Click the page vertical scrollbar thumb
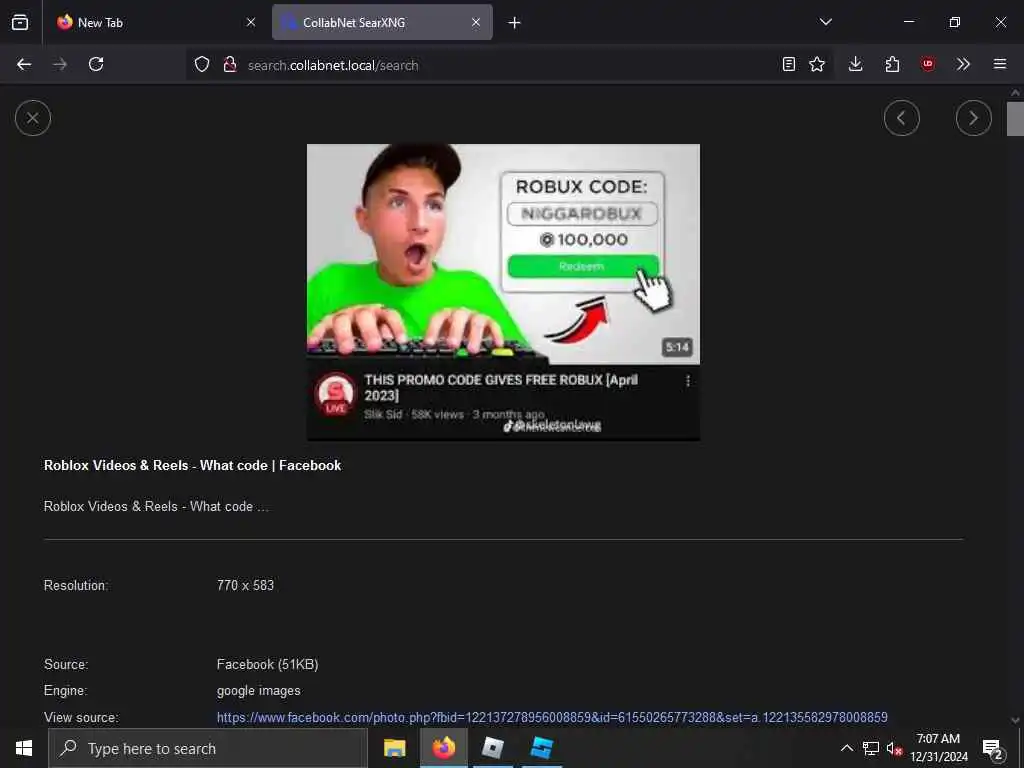Image resolution: width=1024 pixels, height=768 pixels. click(x=1015, y=118)
